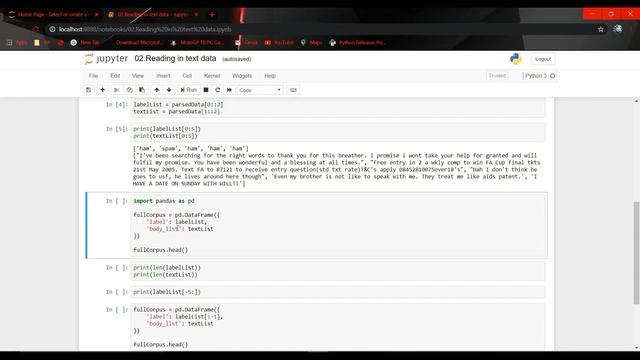640x360 pixels.
Task: Open the Kernel menu
Action: point(212,76)
